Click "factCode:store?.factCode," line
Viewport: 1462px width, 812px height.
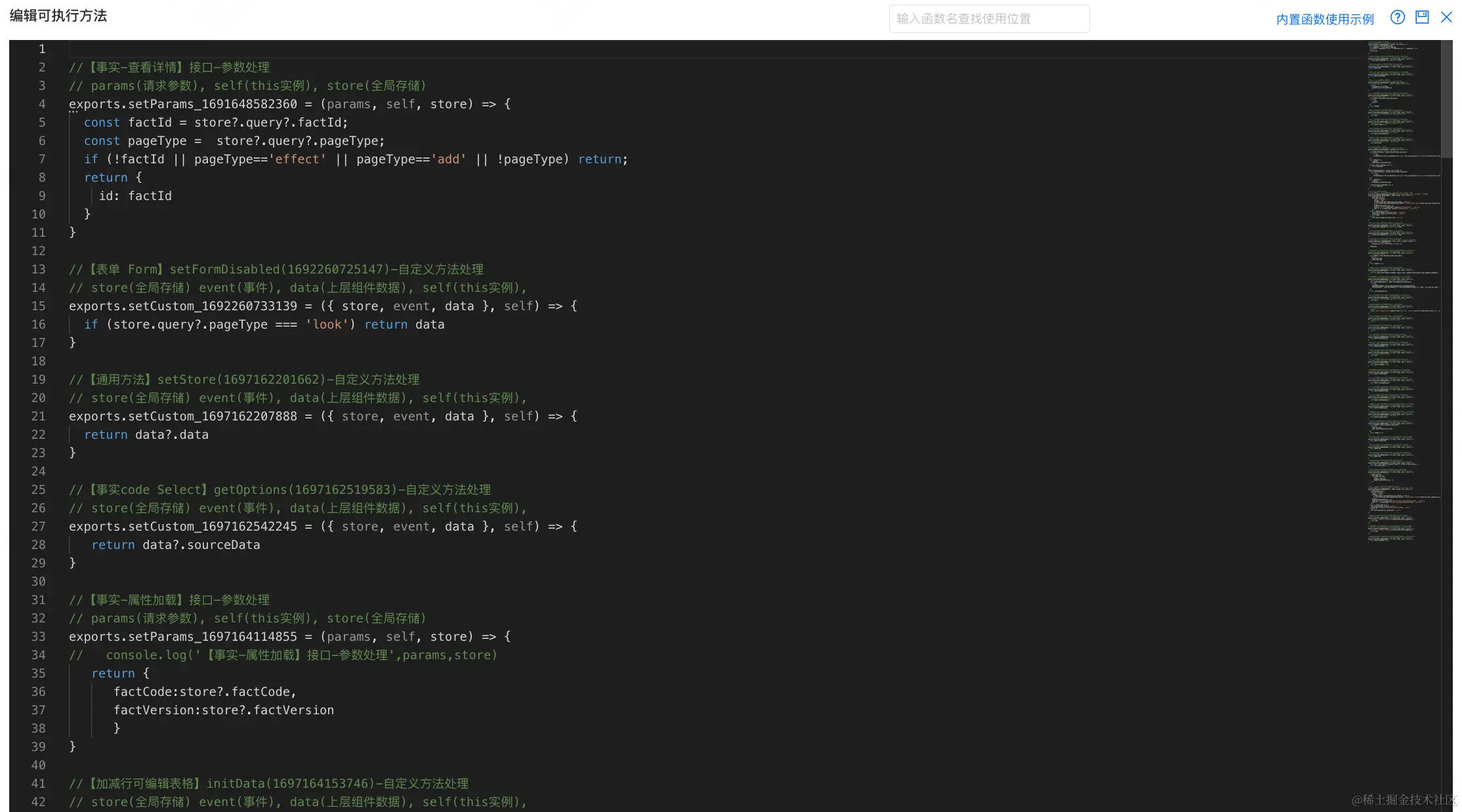[205, 692]
